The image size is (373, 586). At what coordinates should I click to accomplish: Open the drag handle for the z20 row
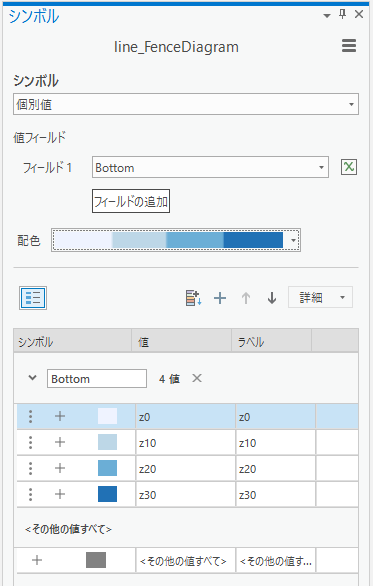pos(31,468)
